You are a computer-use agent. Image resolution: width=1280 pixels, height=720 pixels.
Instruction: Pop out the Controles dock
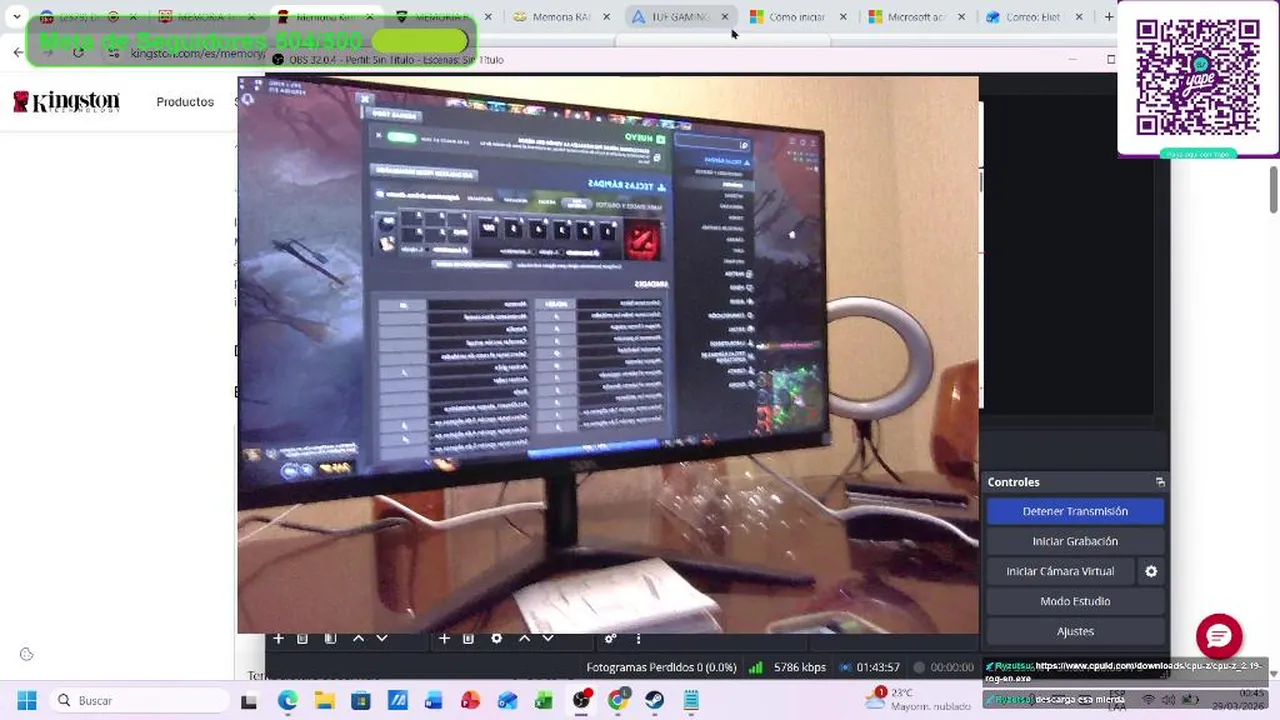point(1160,482)
